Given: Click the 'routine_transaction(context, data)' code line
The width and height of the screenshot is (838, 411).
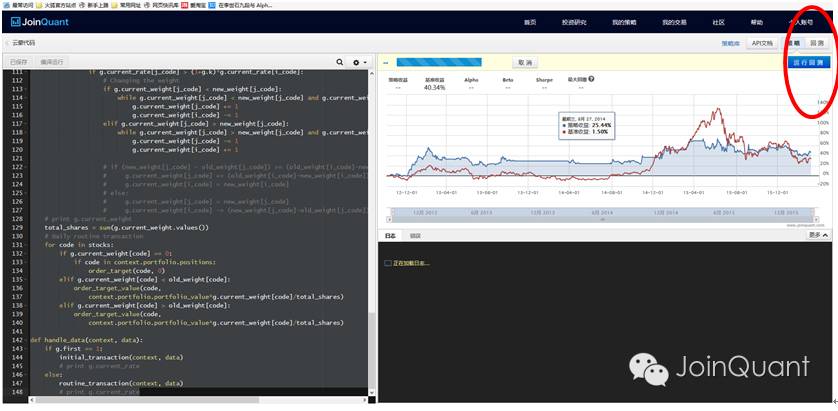Looking at the screenshot, I should tap(121, 383).
